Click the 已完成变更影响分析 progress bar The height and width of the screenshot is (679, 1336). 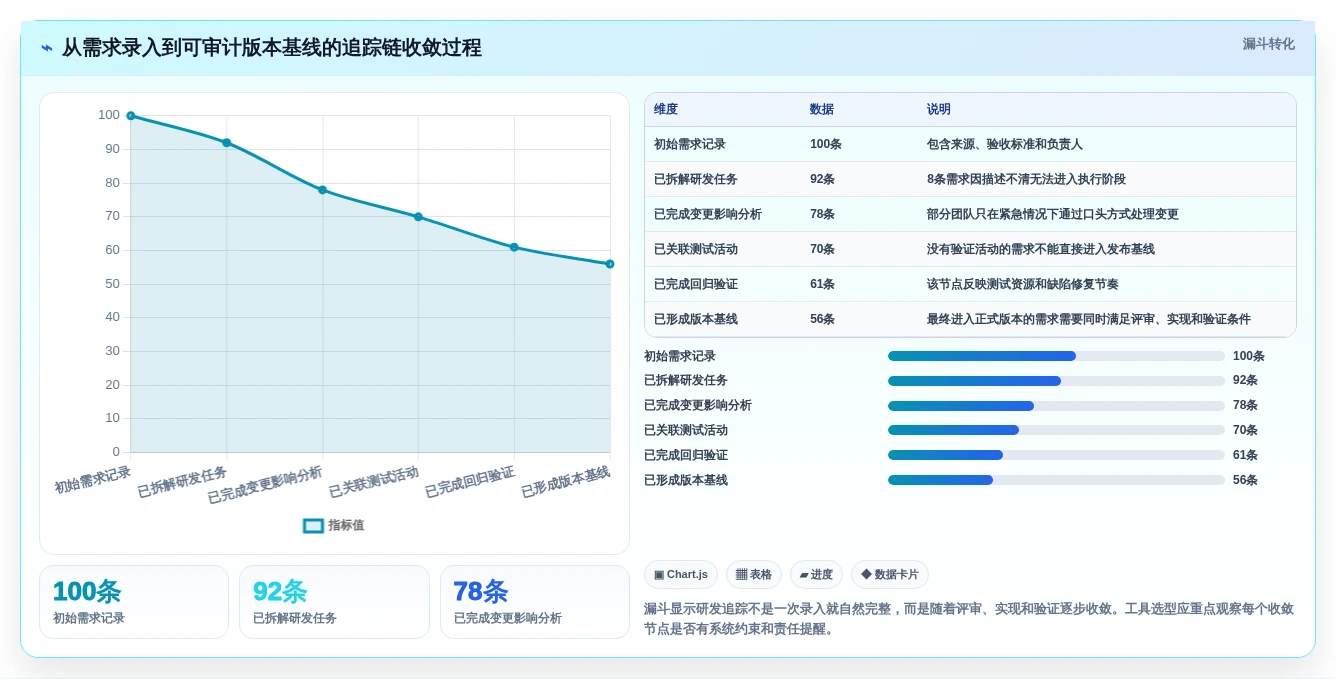click(1056, 405)
